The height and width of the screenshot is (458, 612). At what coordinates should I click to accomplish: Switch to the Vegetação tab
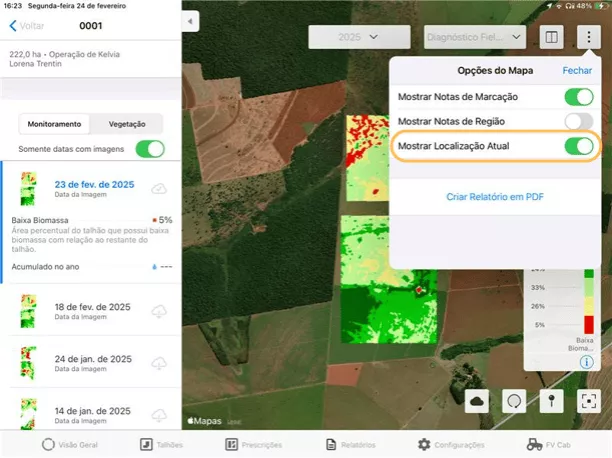coord(127,124)
